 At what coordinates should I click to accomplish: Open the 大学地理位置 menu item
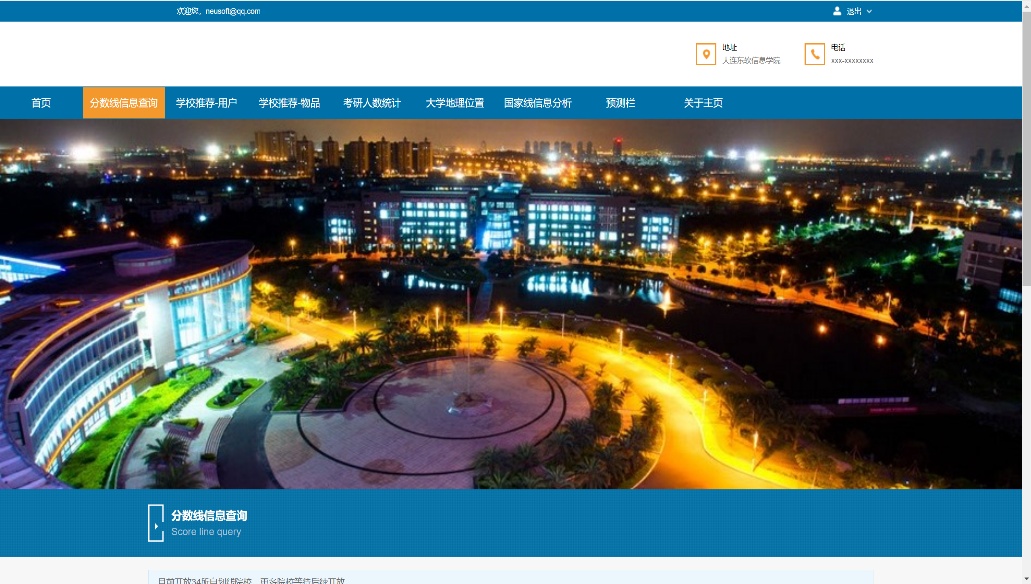point(454,103)
